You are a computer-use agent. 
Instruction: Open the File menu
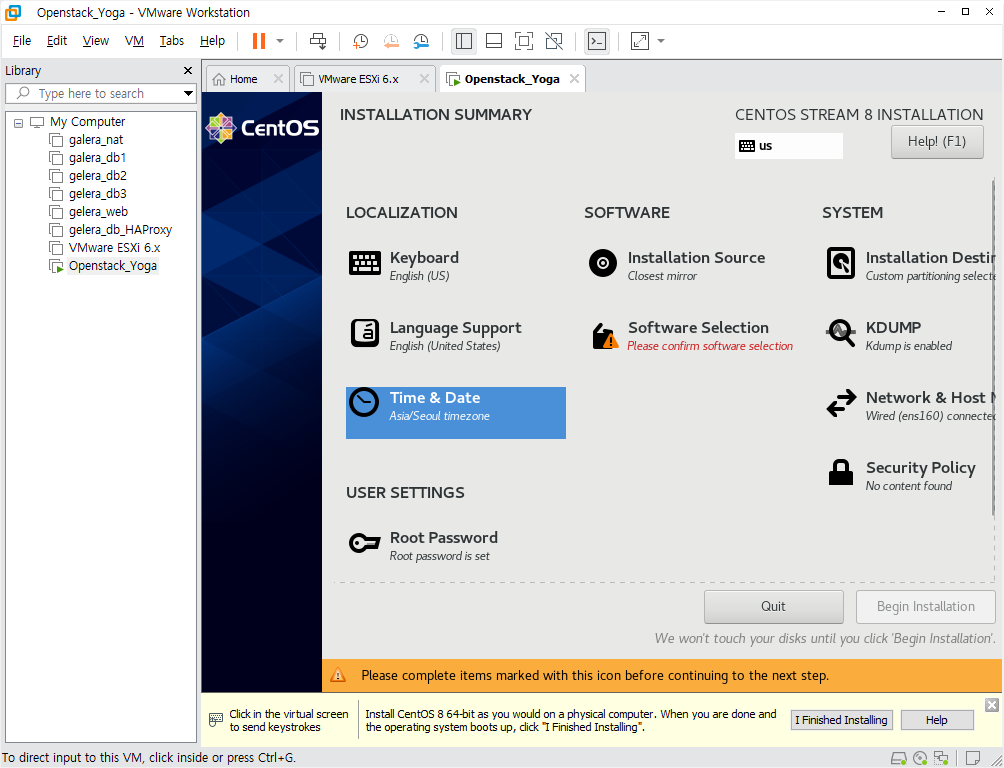[22, 41]
